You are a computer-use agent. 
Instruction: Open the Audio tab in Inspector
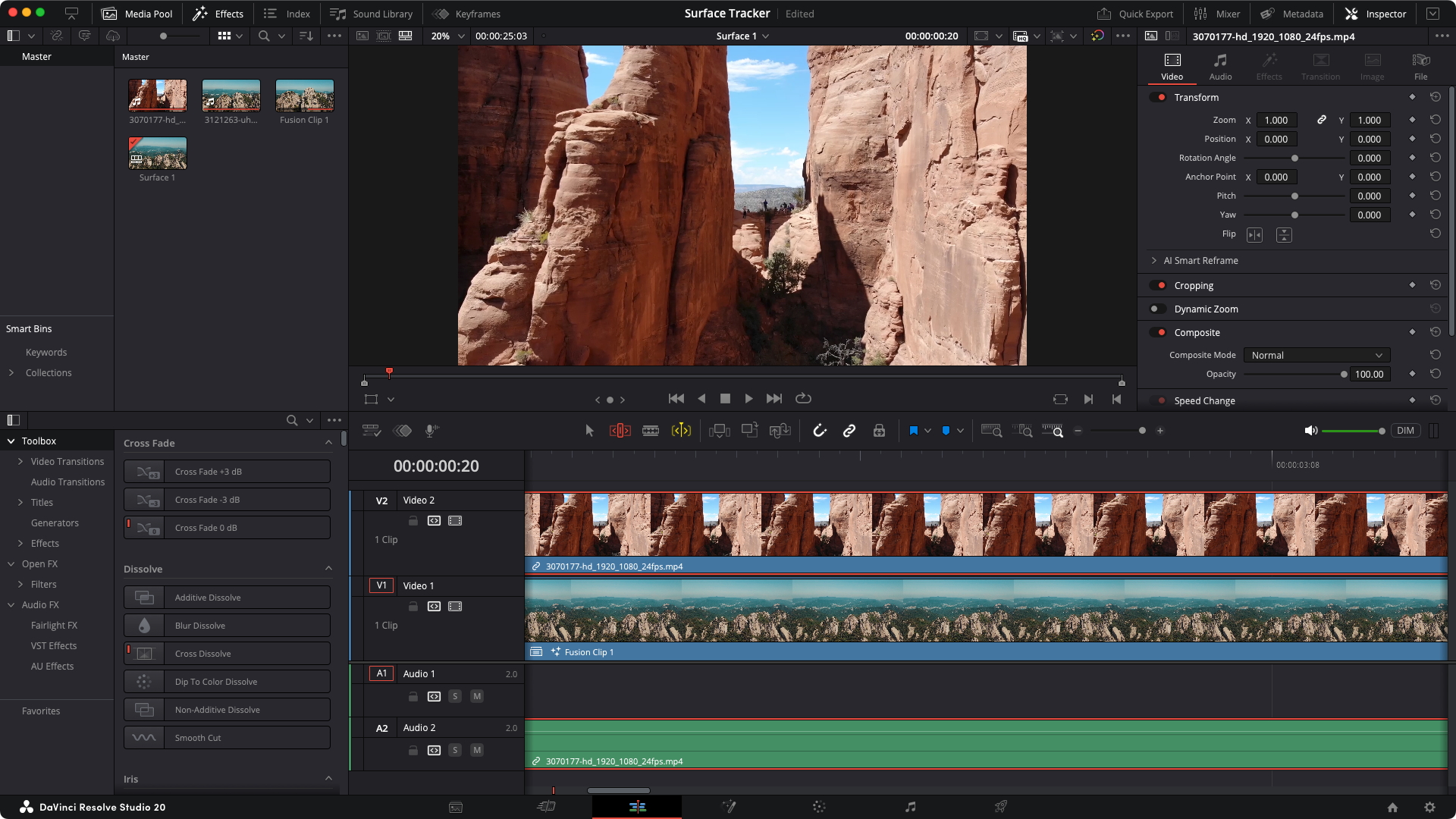1220,66
